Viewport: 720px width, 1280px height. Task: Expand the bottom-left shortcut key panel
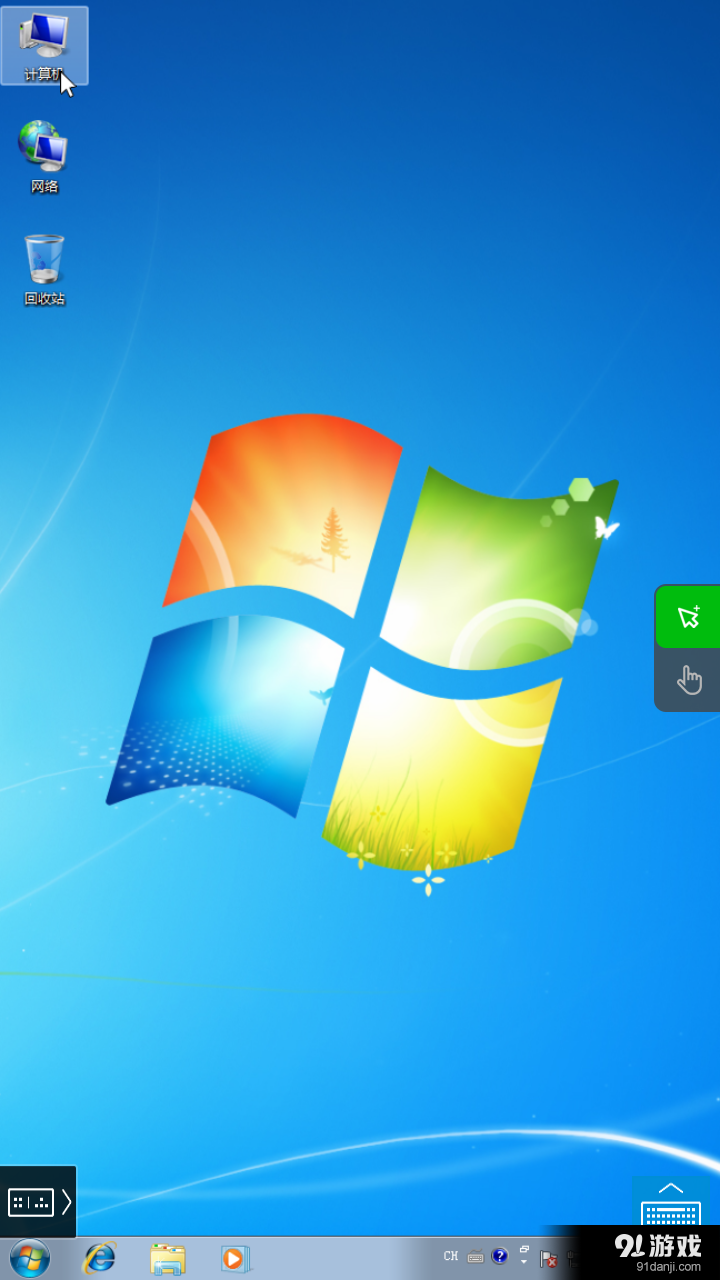coord(38,1201)
